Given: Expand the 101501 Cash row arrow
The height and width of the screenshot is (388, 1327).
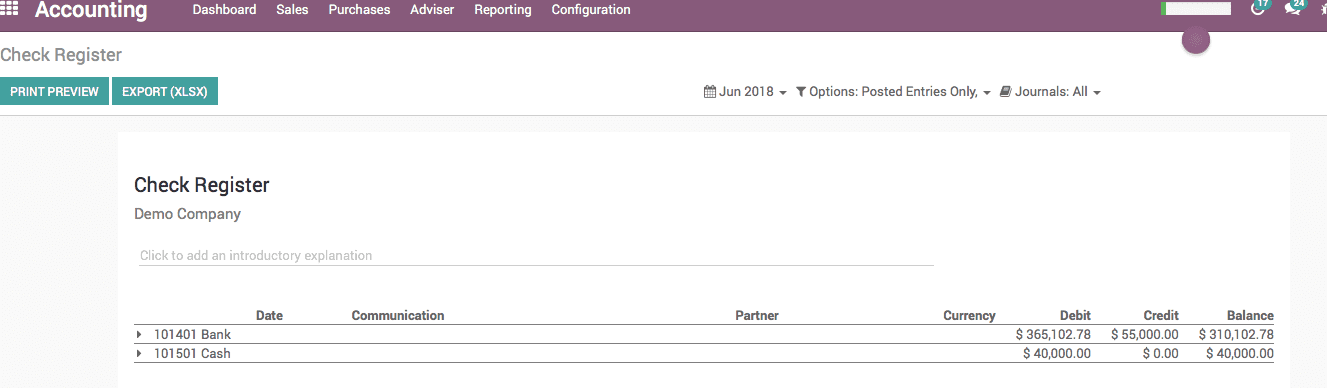Looking at the screenshot, I should click(x=139, y=353).
